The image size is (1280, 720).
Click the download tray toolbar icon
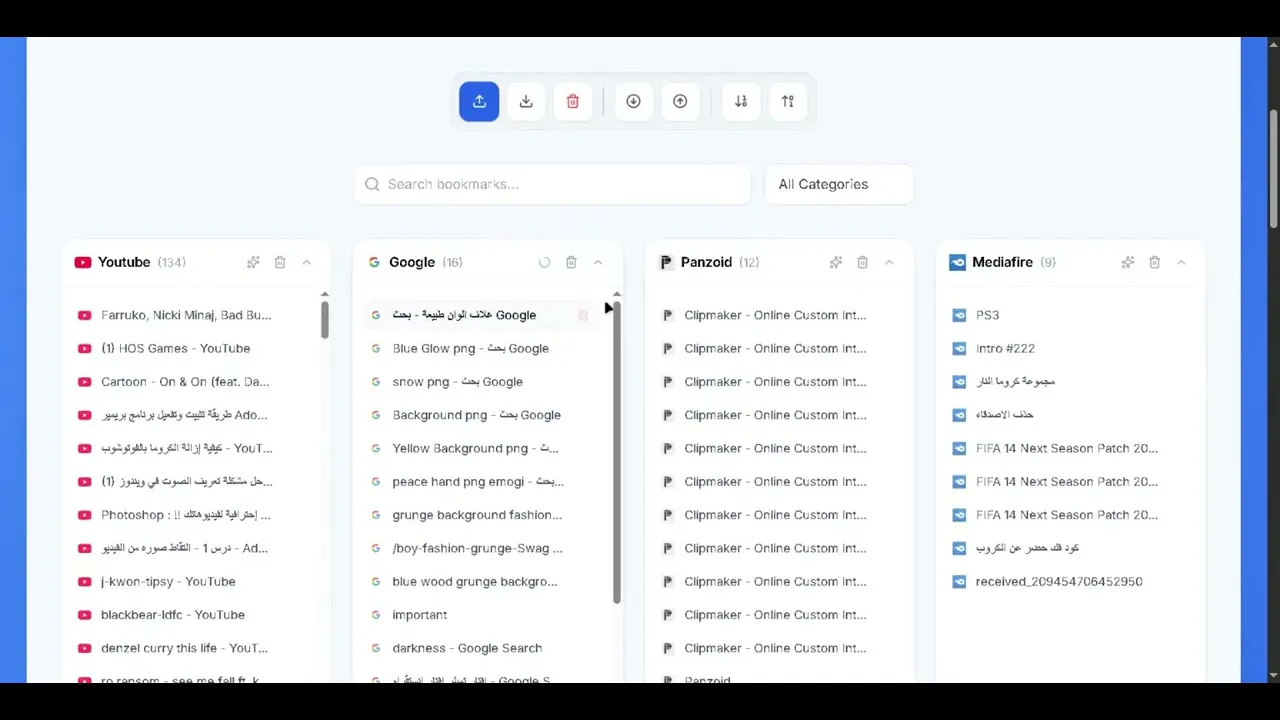526,101
